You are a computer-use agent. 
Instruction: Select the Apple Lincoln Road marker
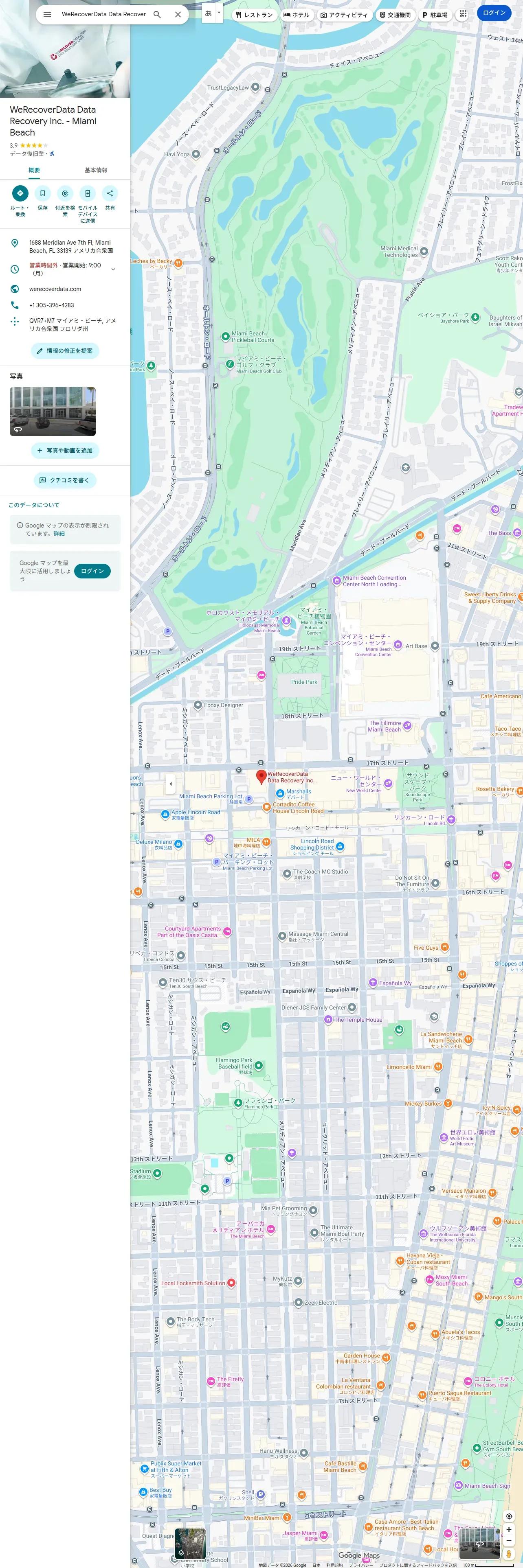(x=165, y=815)
